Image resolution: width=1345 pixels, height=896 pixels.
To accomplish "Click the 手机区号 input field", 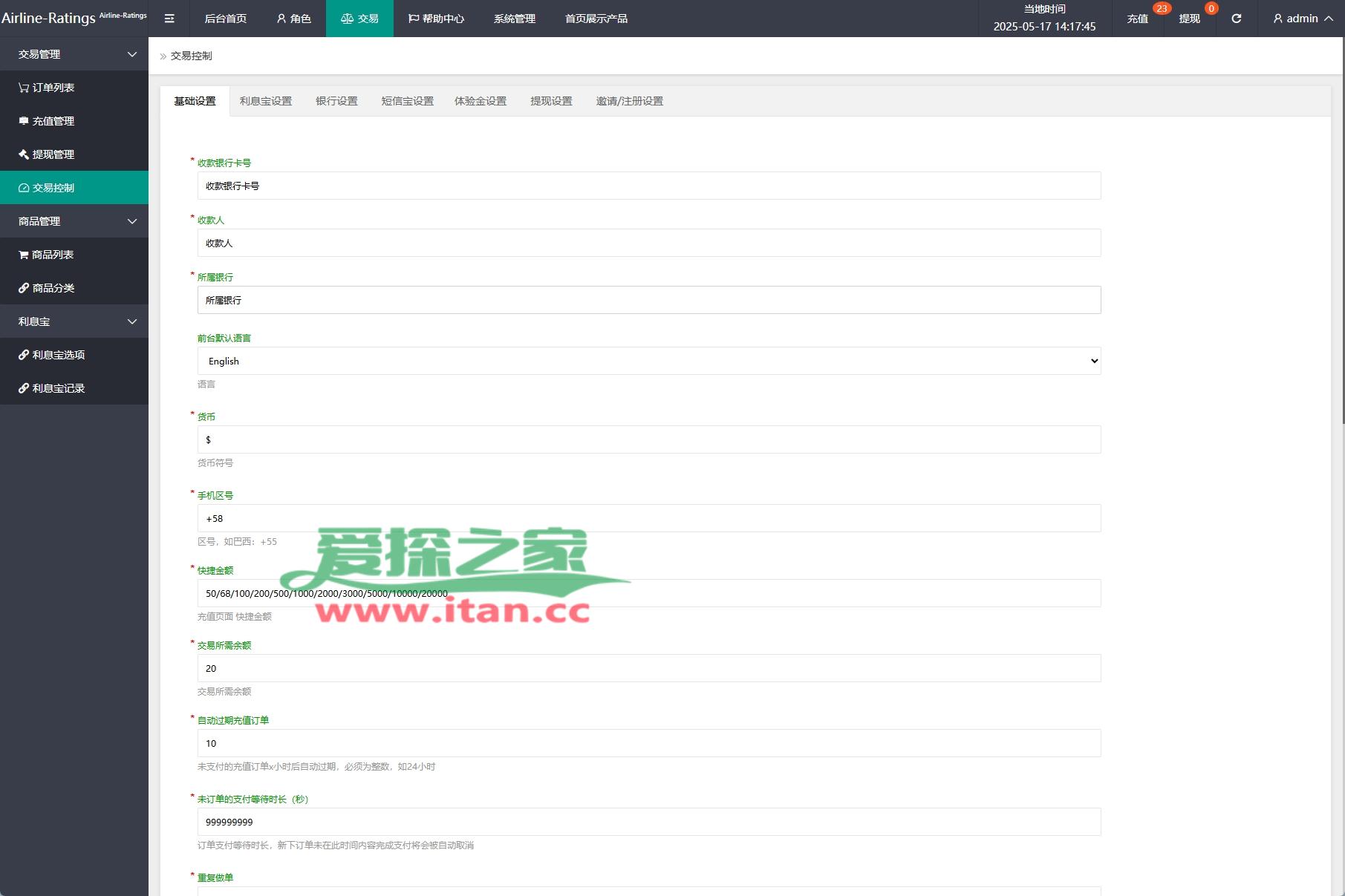I will 648,518.
